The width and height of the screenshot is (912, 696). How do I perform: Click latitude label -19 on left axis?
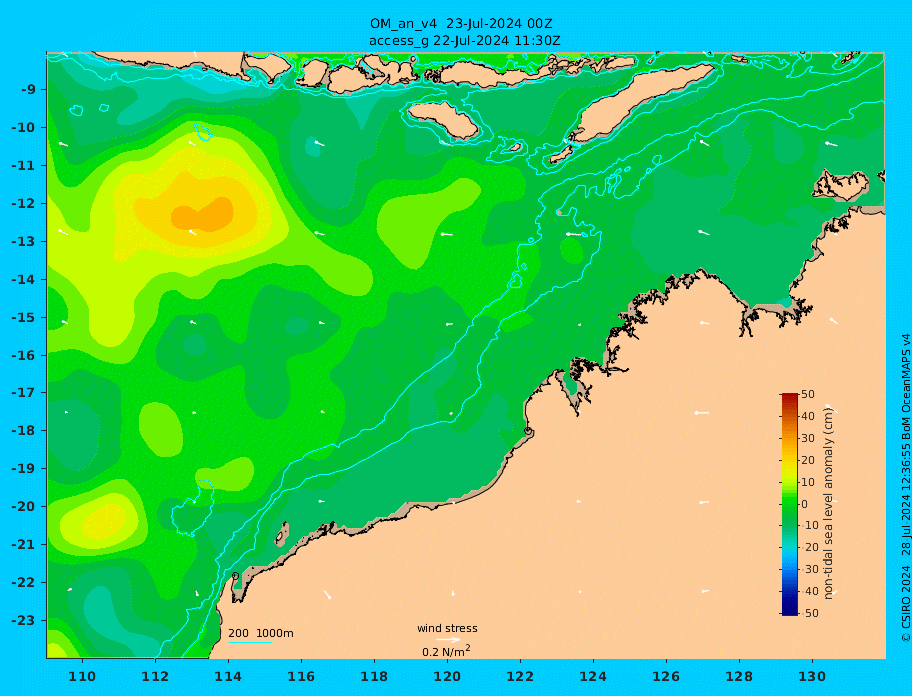(24, 468)
